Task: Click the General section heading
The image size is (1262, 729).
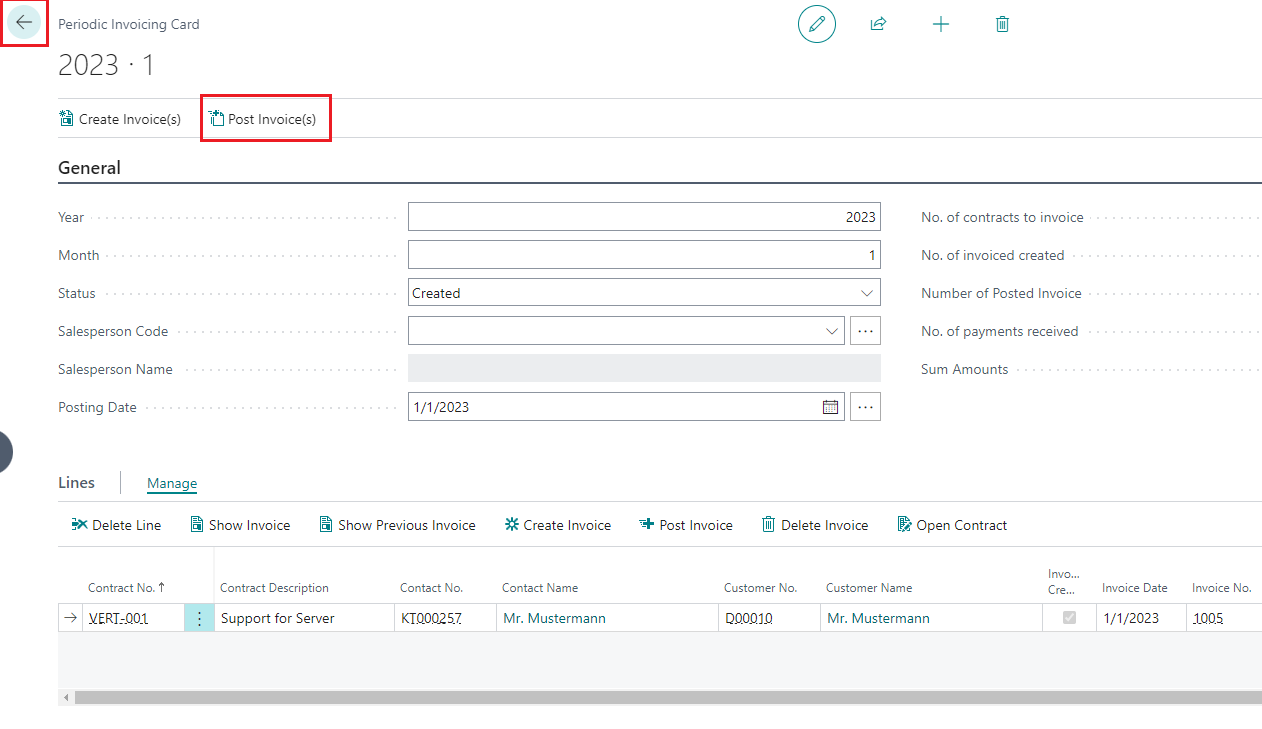Action: (x=89, y=168)
